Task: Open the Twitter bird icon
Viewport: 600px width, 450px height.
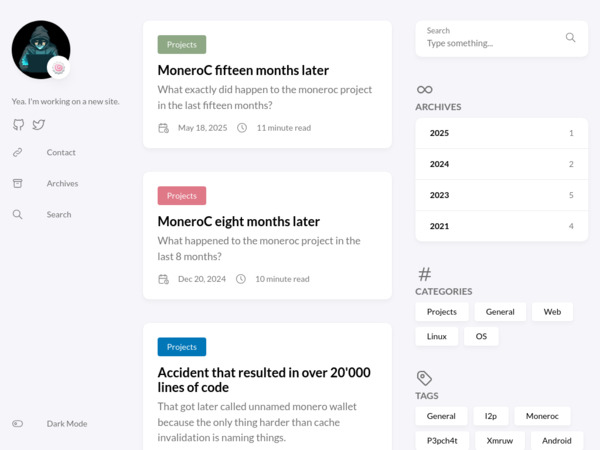Action: coord(39,125)
